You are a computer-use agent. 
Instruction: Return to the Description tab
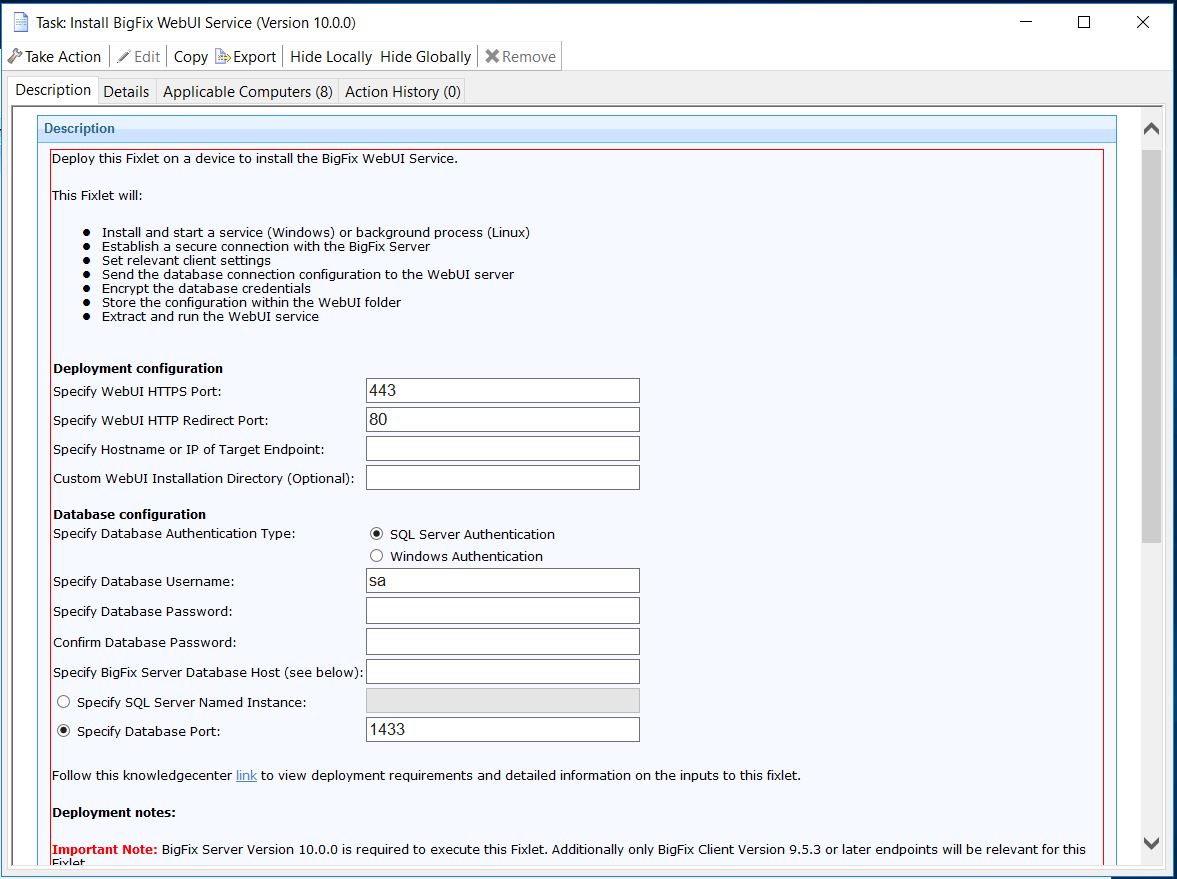coord(51,90)
